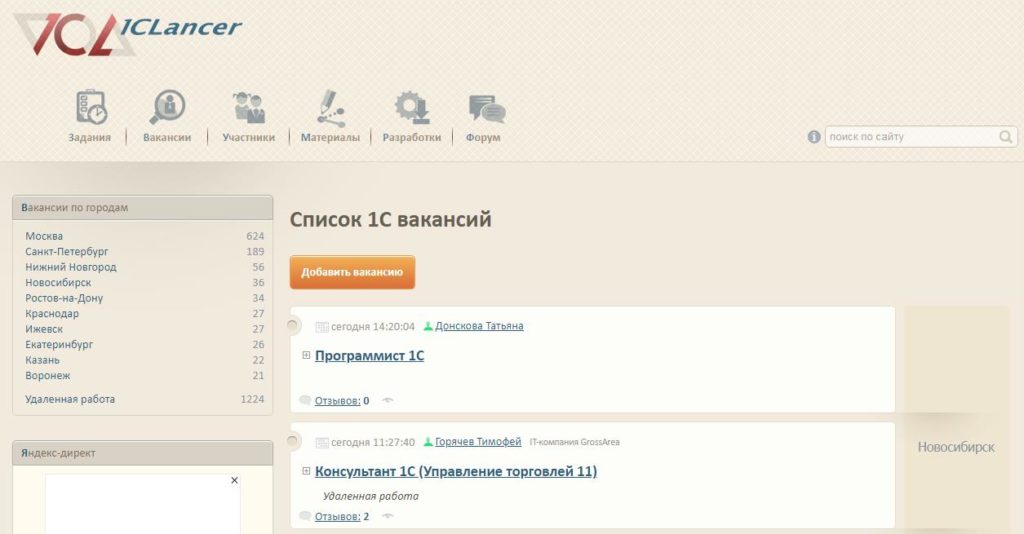Toggle the round marker beside Программист 1С posting
This screenshot has width=1024, height=534.
tap(292, 324)
